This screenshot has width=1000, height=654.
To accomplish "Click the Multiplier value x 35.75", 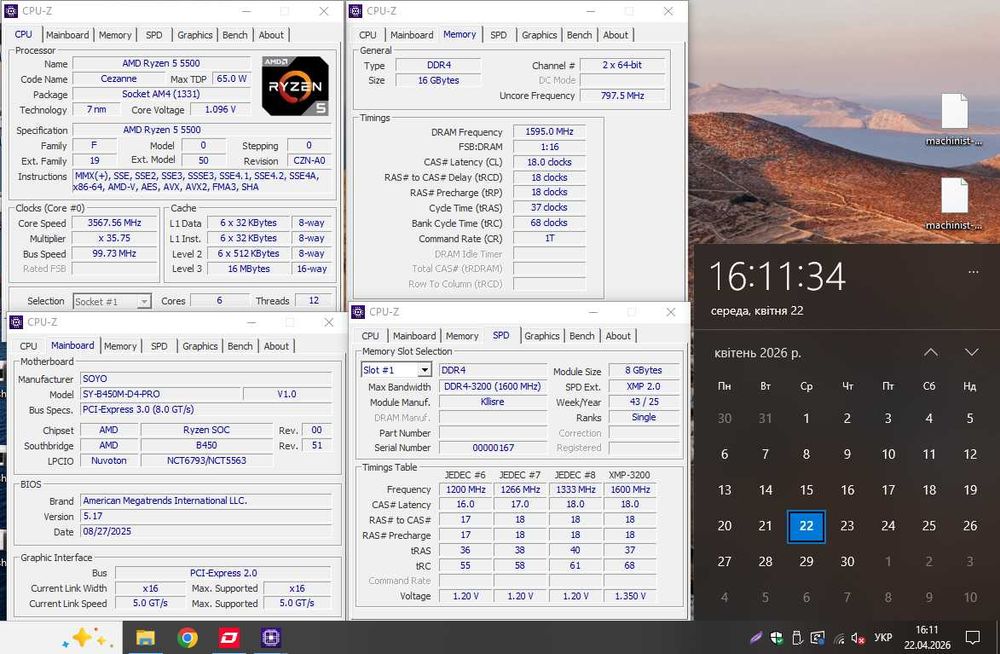I will tap(114, 238).
